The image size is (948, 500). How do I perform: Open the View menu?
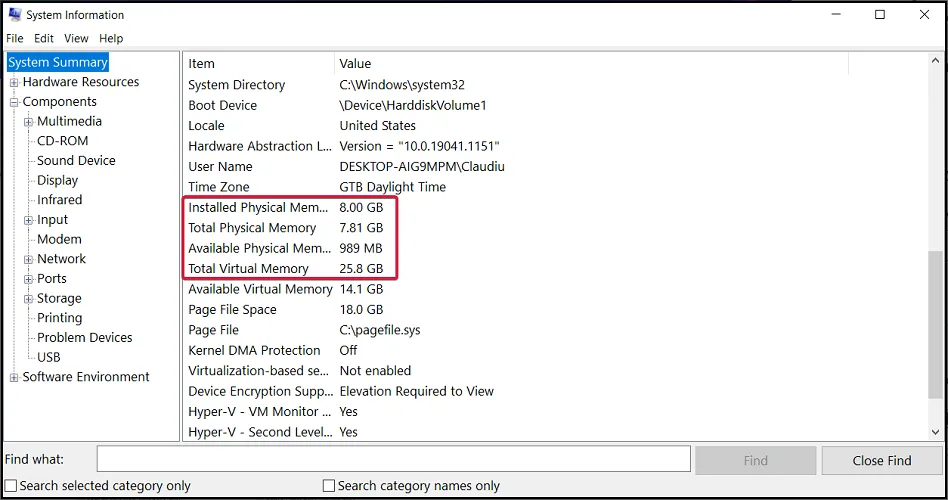pyautogui.click(x=76, y=38)
